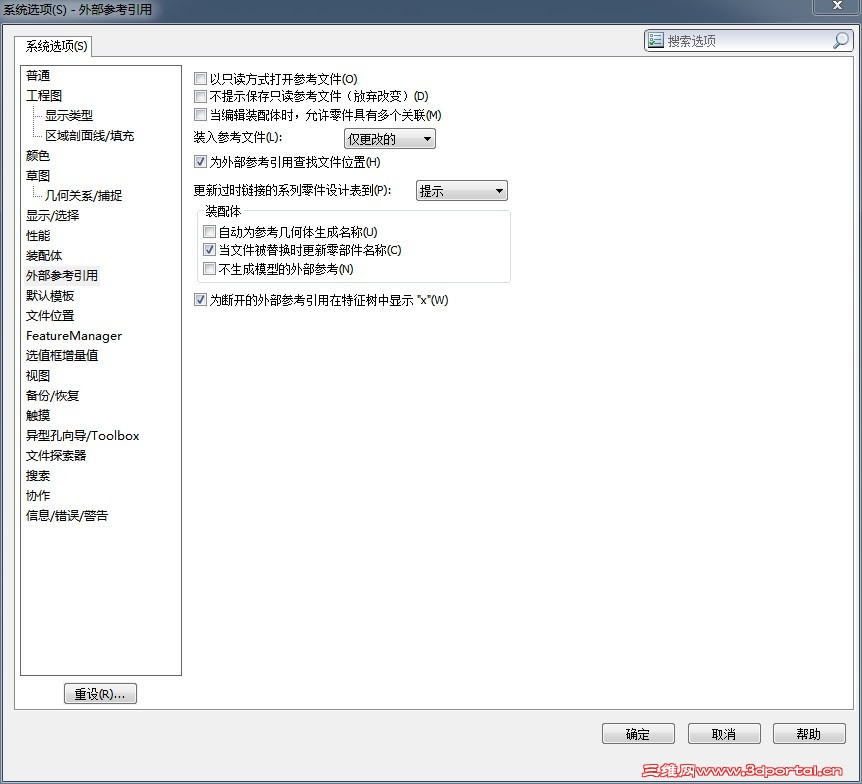Viewport: 862px width, 784px height.
Task: Open the 装入参考文件 dropdown (仅更改的)
Action: [x=390, y=139]
